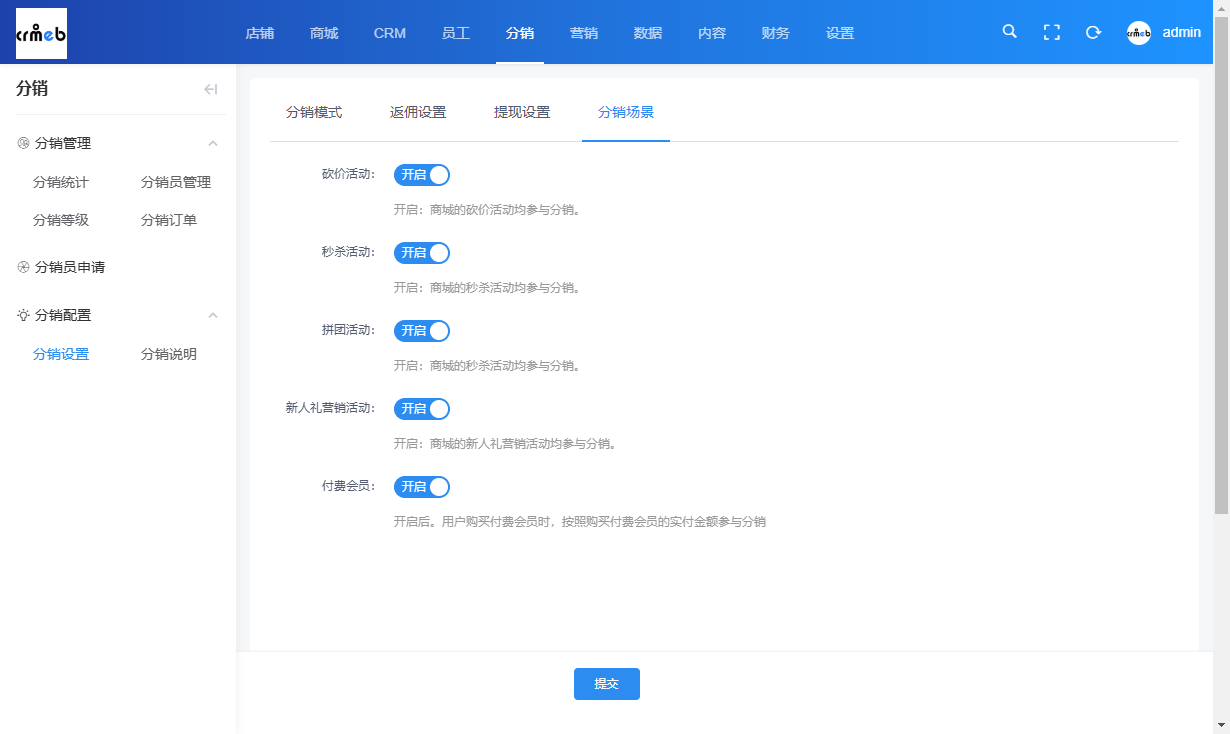Turn off the 秒杀活动 toggle
The image size is (1230, 734).
pyautogui.click(x=422, y=253)
